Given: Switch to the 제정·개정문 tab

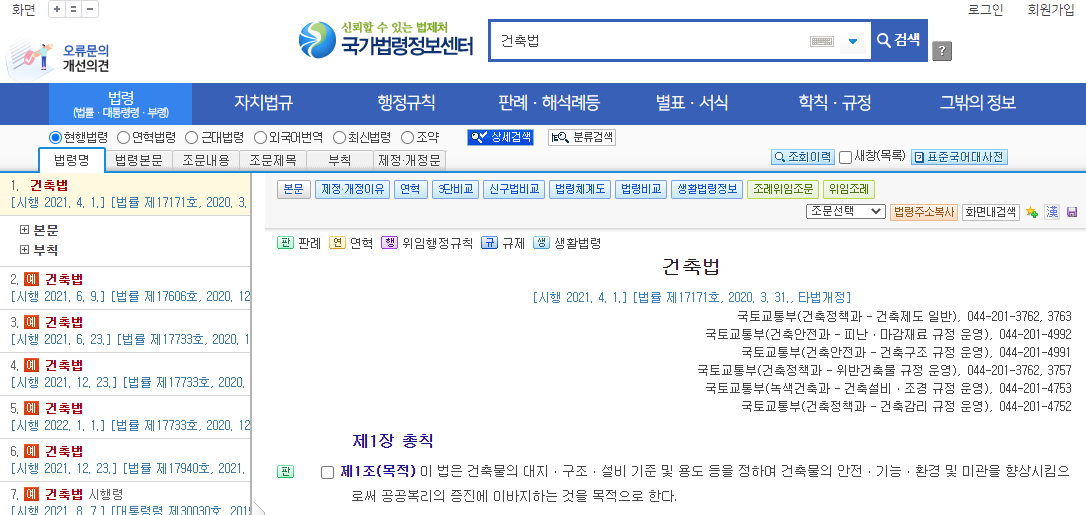Looking at the screenshot, I should coord(409,161).
